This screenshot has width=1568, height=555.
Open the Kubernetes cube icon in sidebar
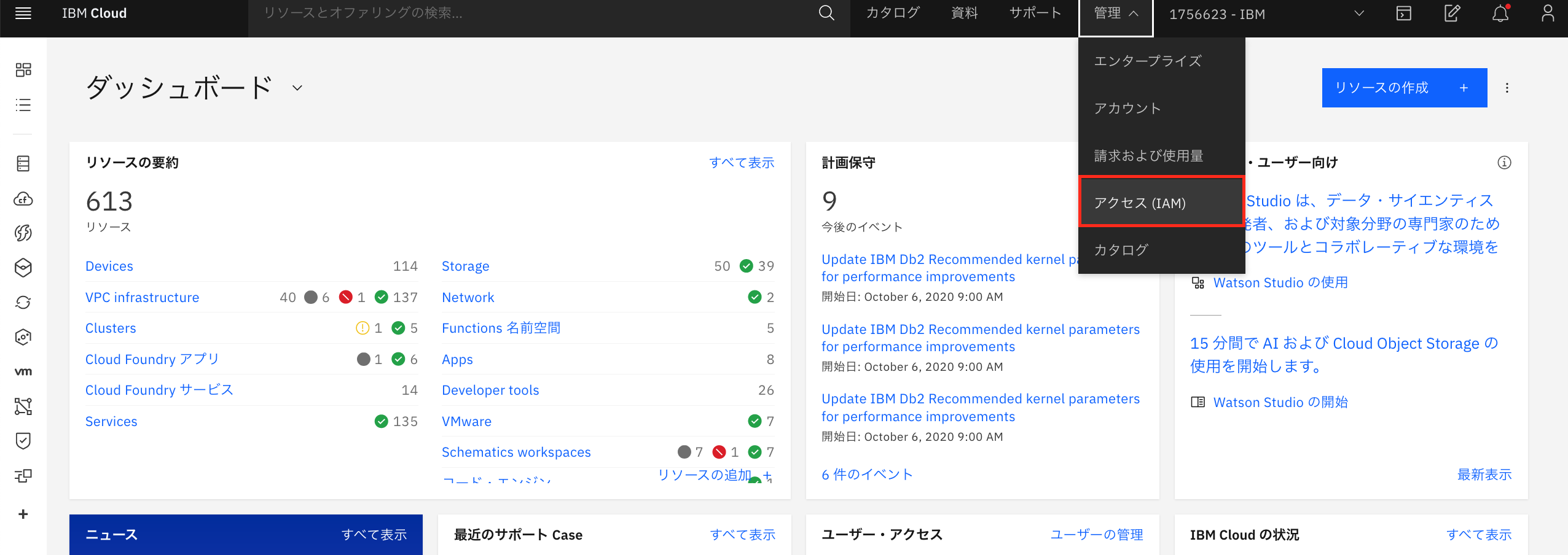(23, 268)
